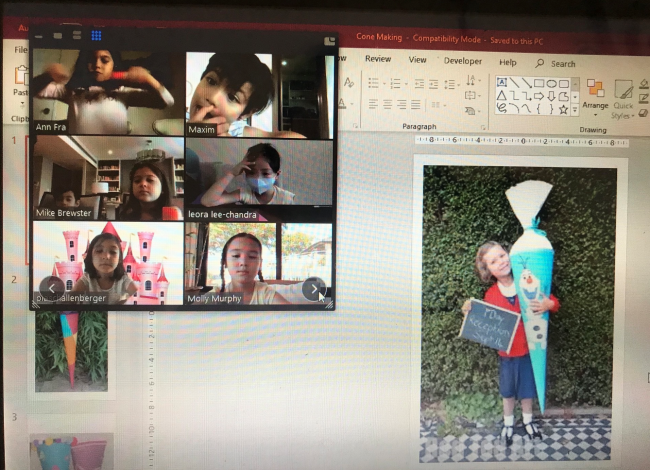Select the straight line shape
This screenshot has height=470, width=650.
click(x=514, y=82)
